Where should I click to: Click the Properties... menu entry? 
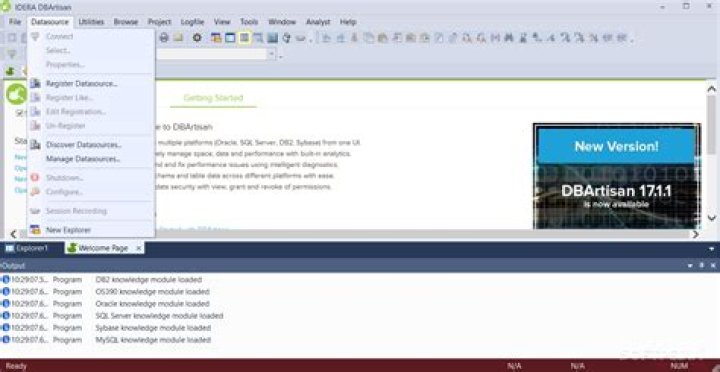coord(91,64)
